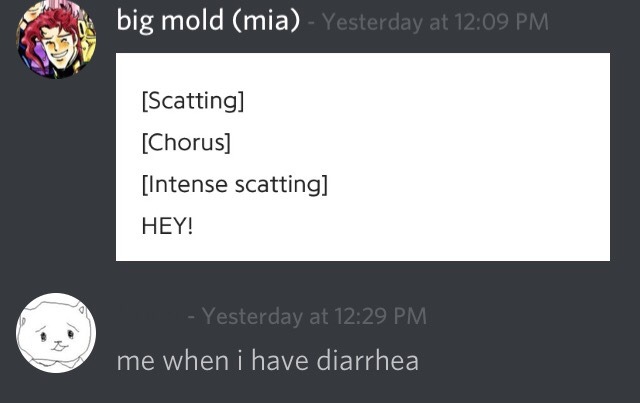The height and width of the screenshot is (403, 640).
Task: Click the [Chorus] line in the image
Action: click(186, 143)
